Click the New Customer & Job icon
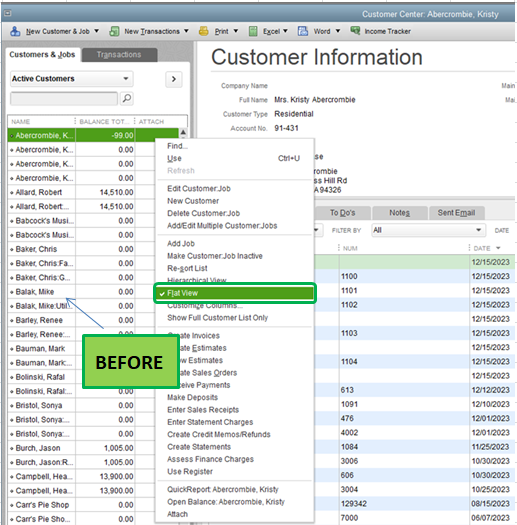The height and width of the screenshot is (525, 517). pos(15,31)
